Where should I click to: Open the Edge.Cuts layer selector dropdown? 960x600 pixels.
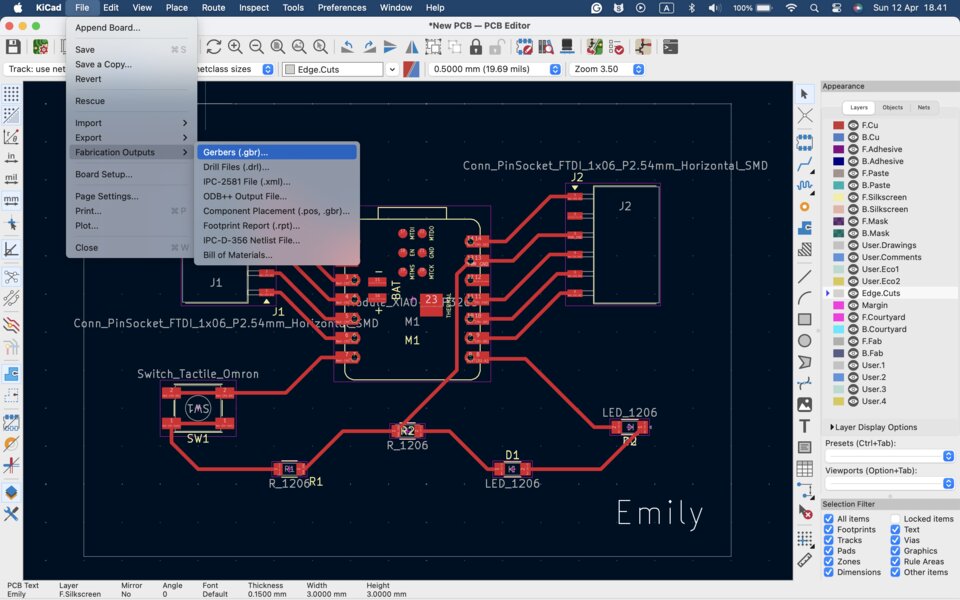coord(392,69)
